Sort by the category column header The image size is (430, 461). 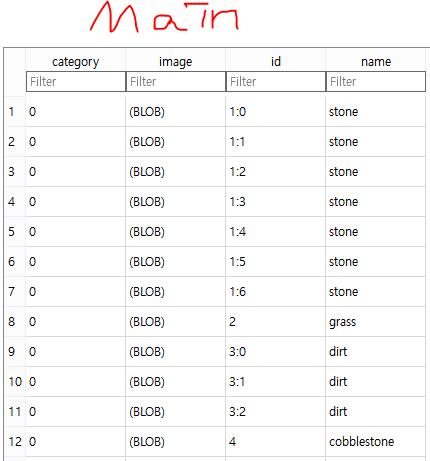[76, 61]
